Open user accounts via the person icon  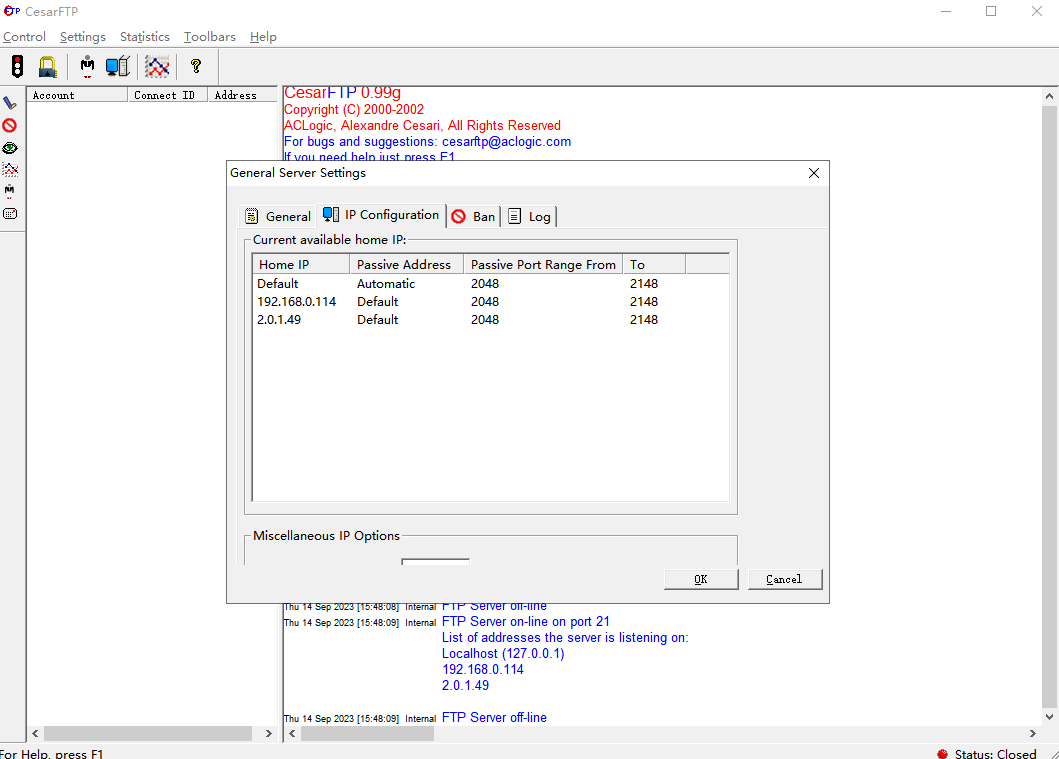[x=88, y=67]
